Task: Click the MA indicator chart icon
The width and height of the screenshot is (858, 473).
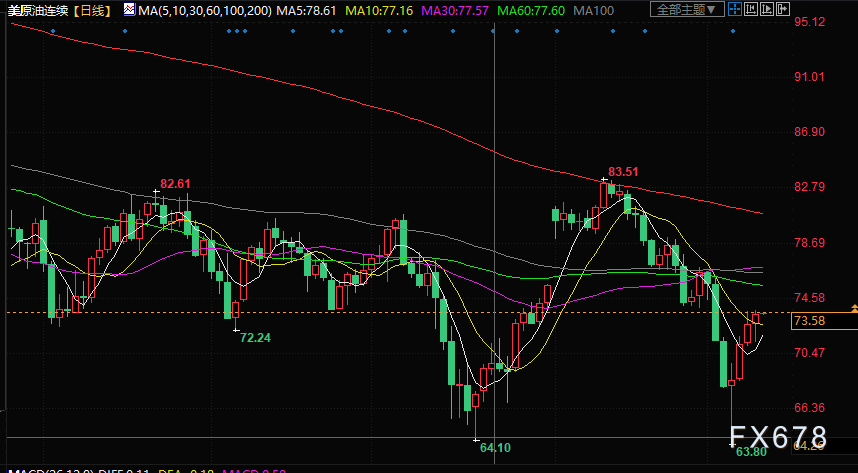Action: (x=129, y=9)
